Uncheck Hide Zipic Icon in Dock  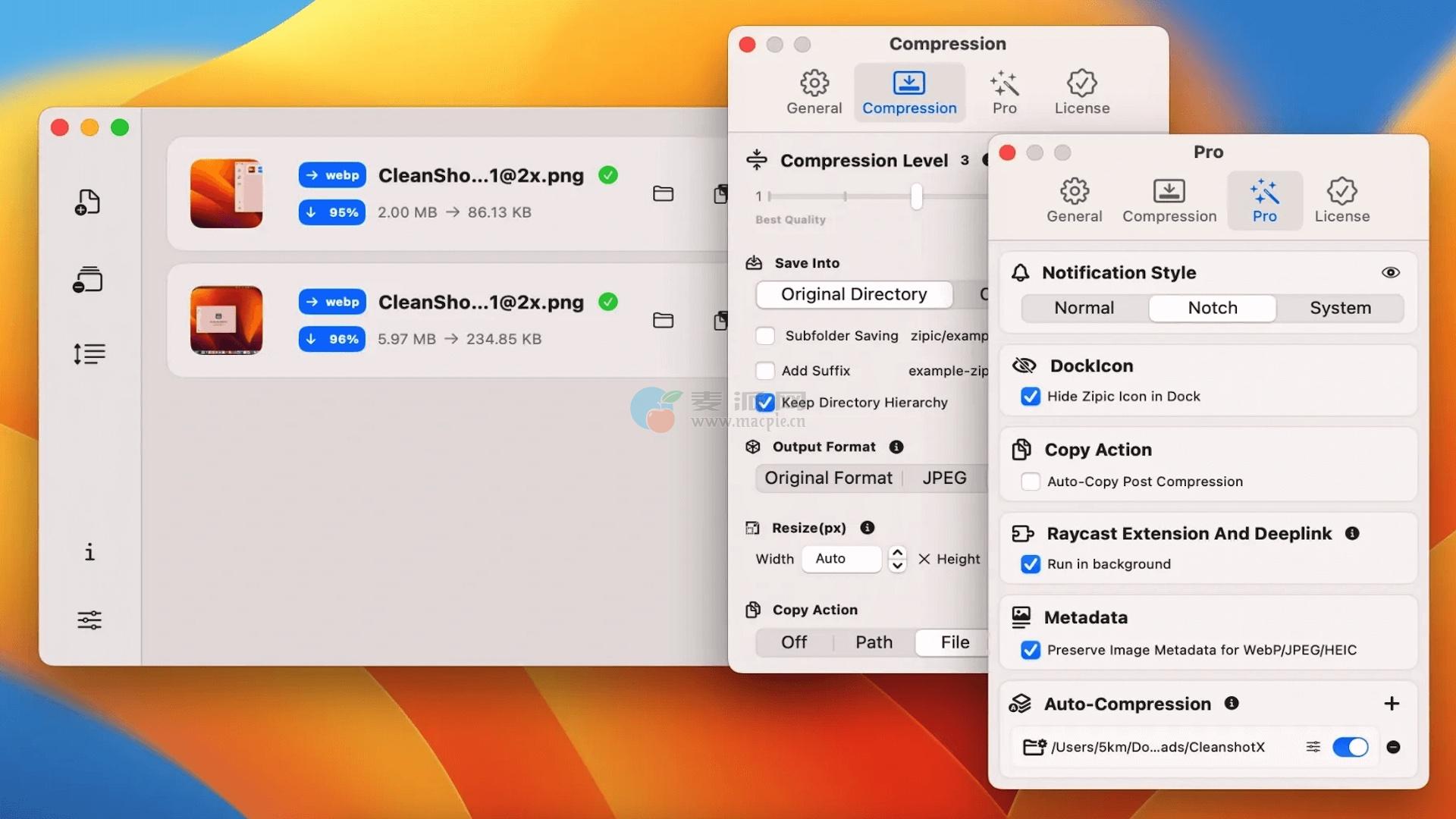[x=1031, y=397]
